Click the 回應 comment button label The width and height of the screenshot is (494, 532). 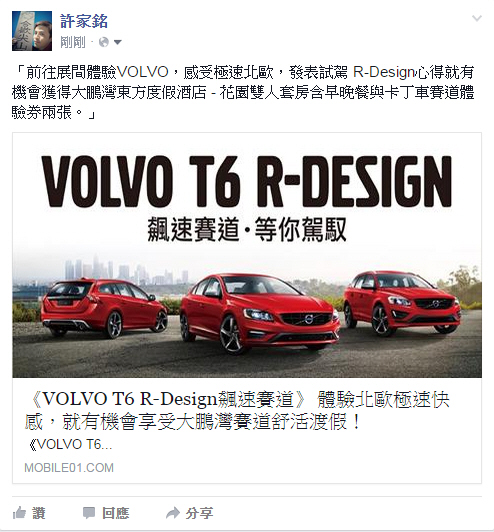coord(116,513)
